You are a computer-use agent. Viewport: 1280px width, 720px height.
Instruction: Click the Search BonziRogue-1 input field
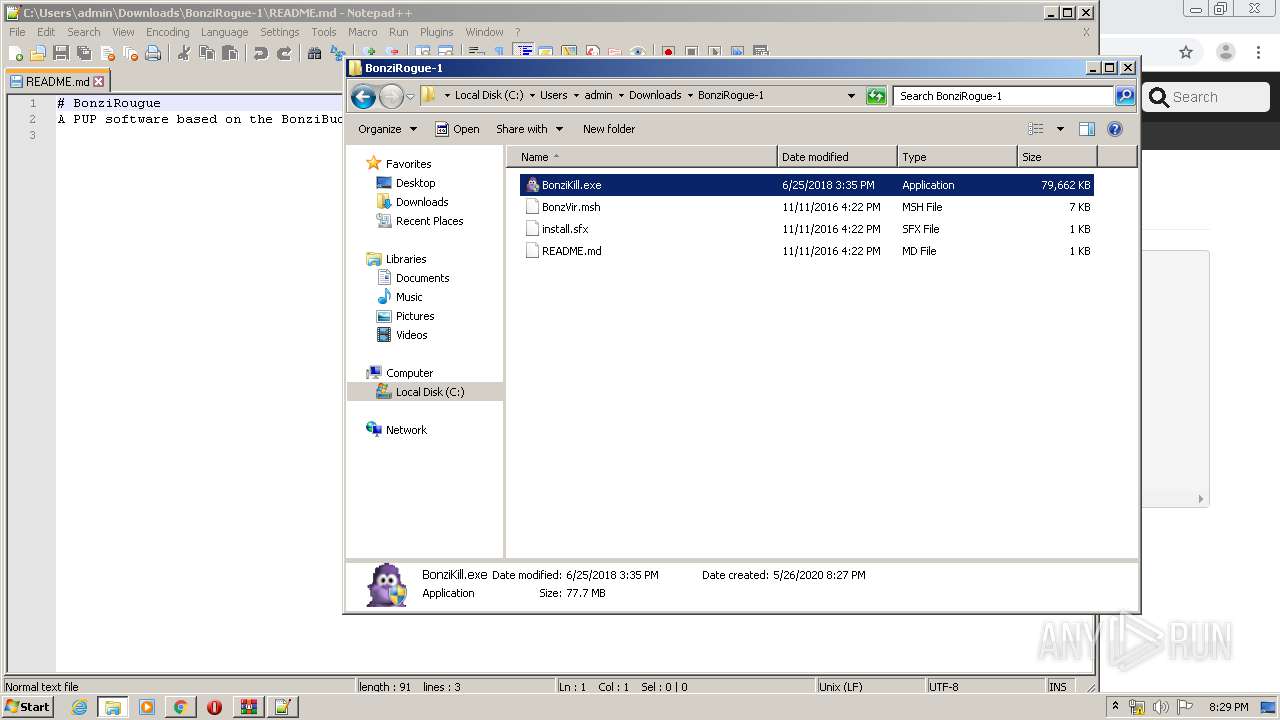pos(1003,96)
